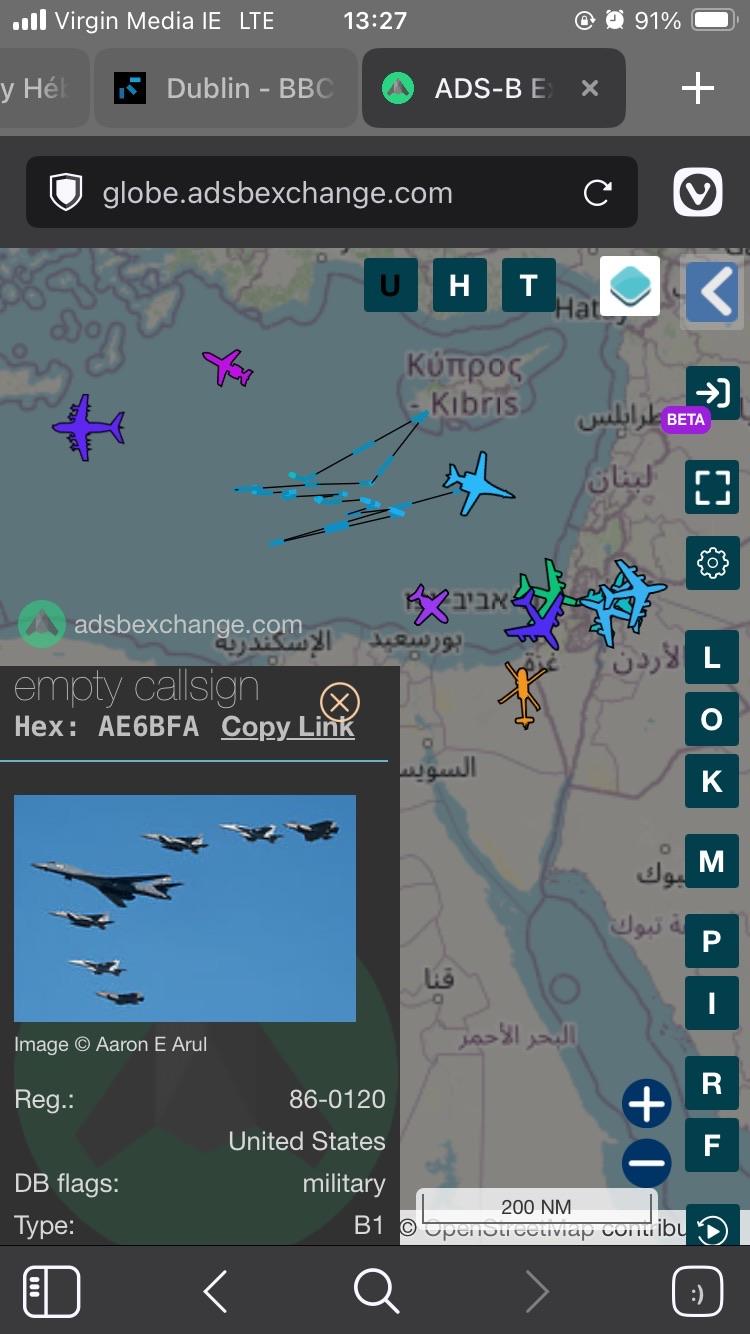The height and width of the screenshot is (1334, 750).
Task: Open the map settings gear icon
Action: pyautogui.click(x=712, y=563)
